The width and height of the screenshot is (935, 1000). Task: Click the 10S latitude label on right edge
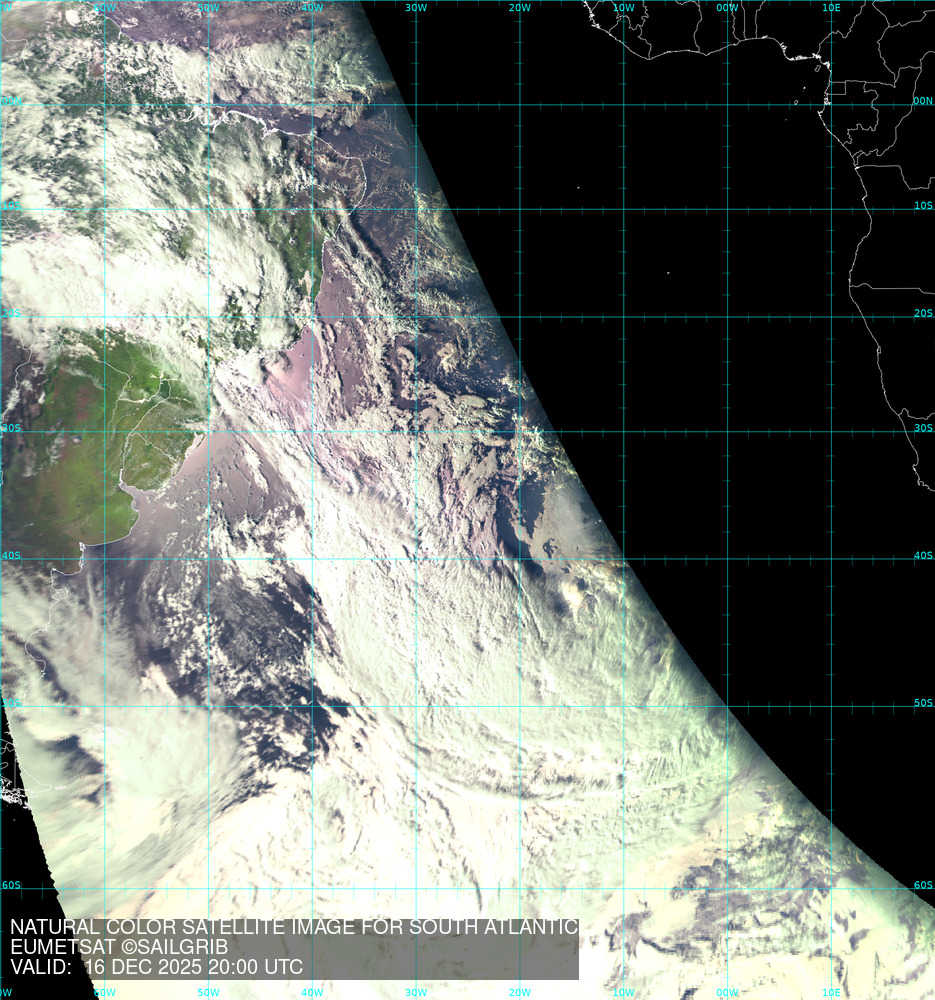(922, 206)
